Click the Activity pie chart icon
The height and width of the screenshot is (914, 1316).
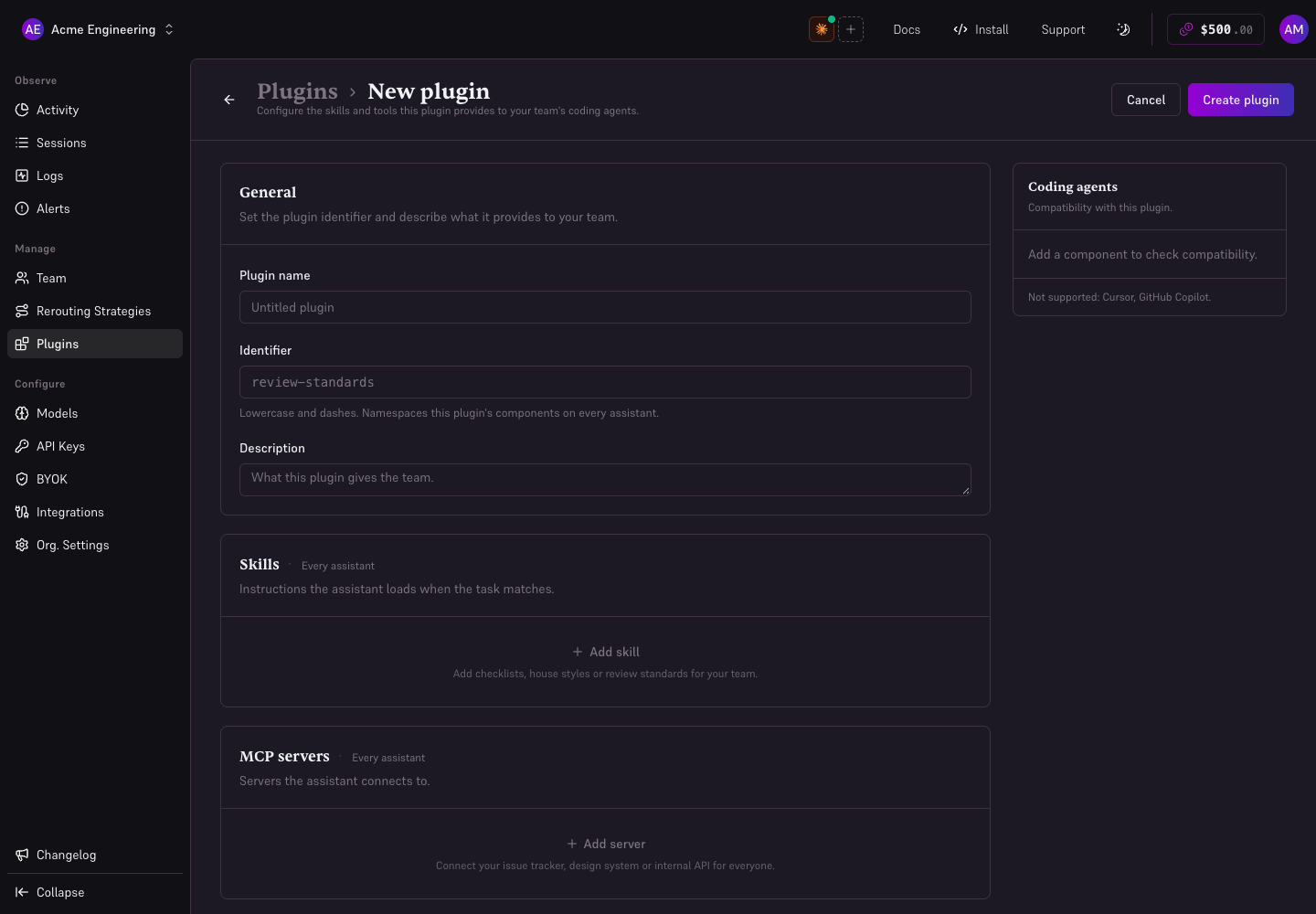[x=22, y=110]
